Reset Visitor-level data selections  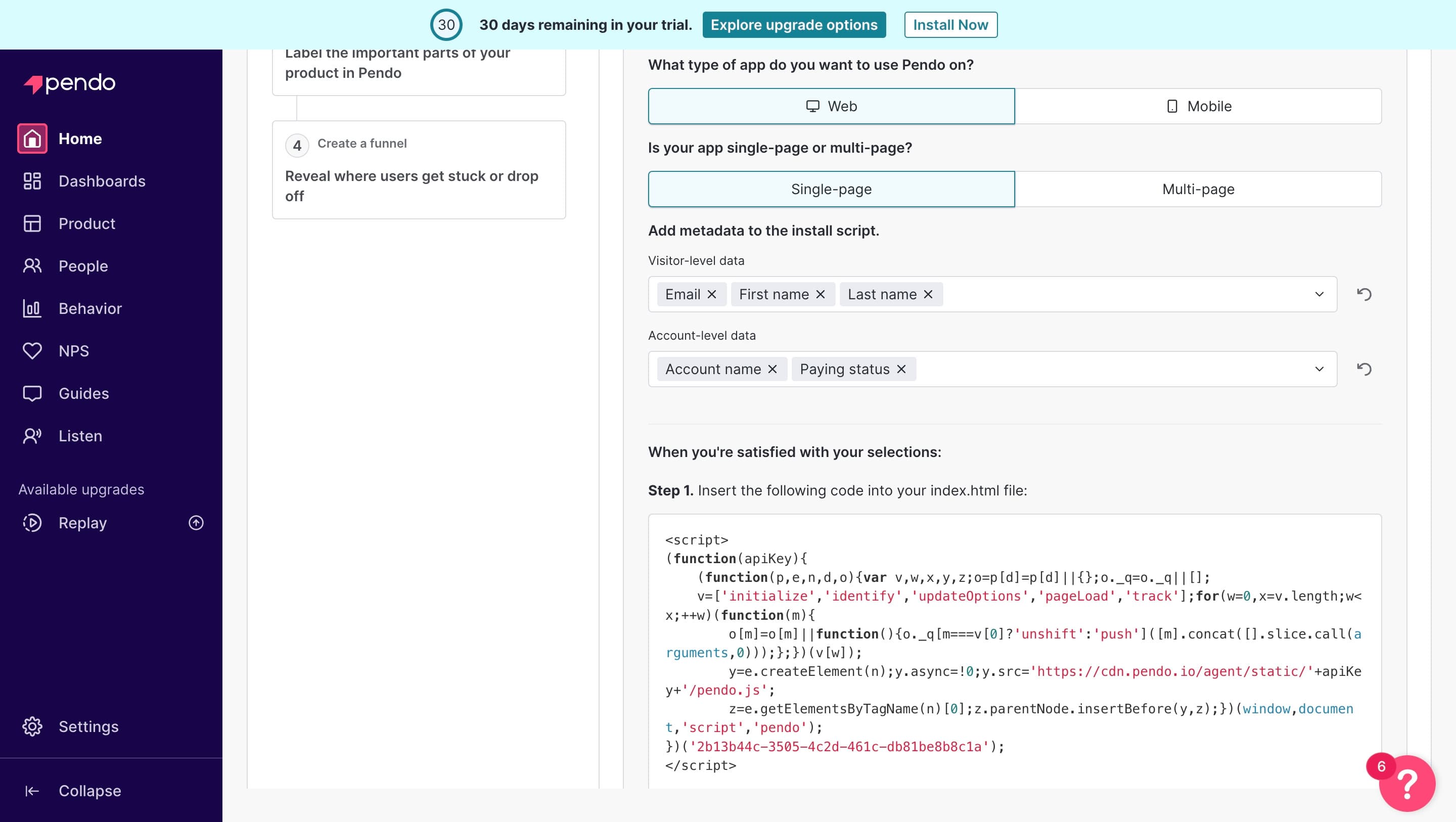pos(1364,294)
